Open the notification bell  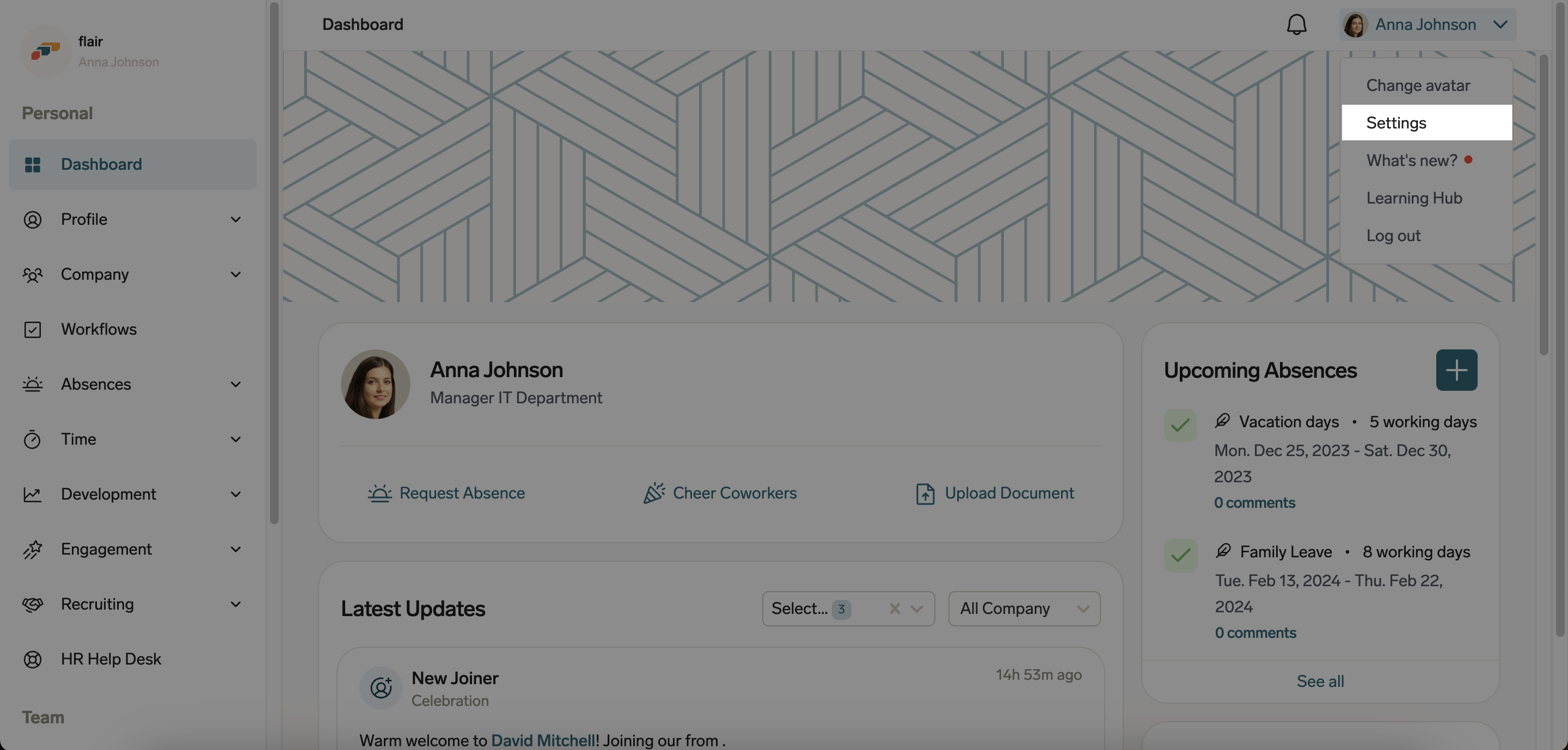[1296, 24]
